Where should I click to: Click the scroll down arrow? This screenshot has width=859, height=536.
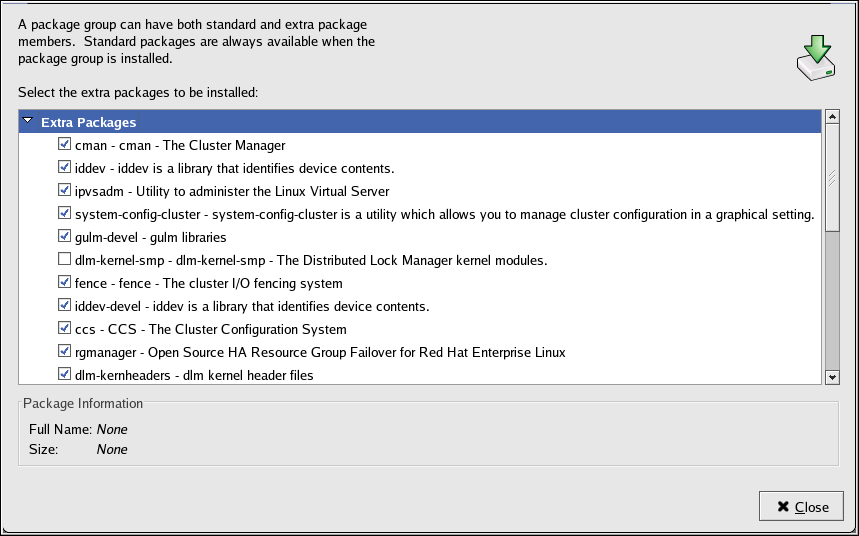click(831, 377)
